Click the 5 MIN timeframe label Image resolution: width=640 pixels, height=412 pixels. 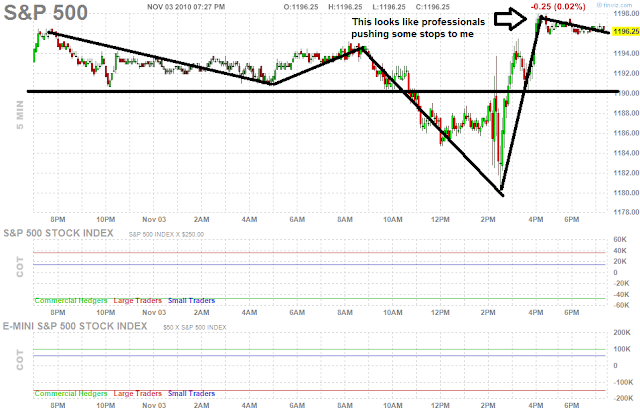pyautogui.click(x=20, y=115)
